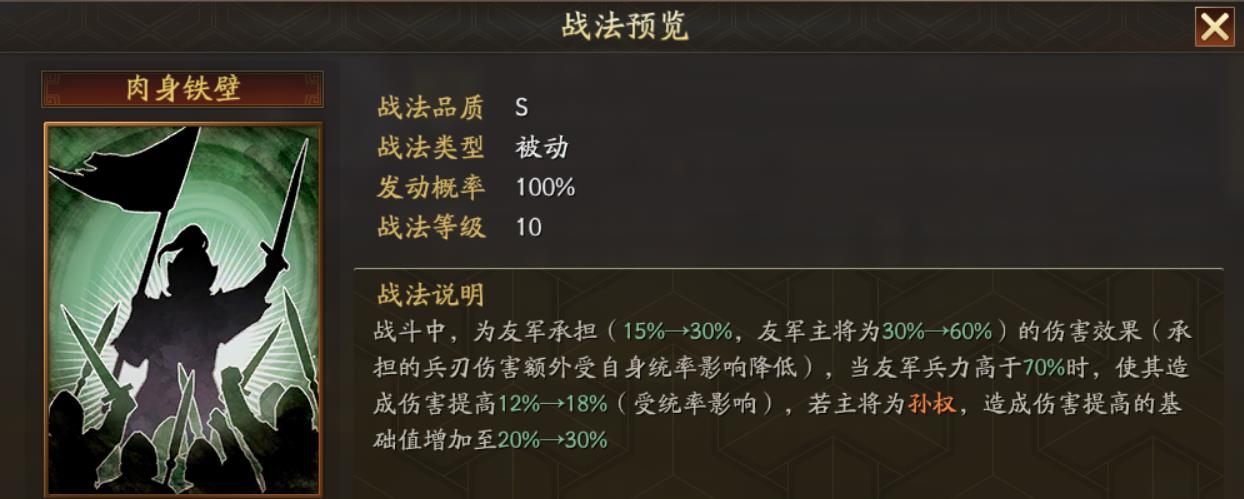Viewport: 1244px width, 499px height.
Task: Click the green 70% troop threshold
Action: tap(1043, 367)
